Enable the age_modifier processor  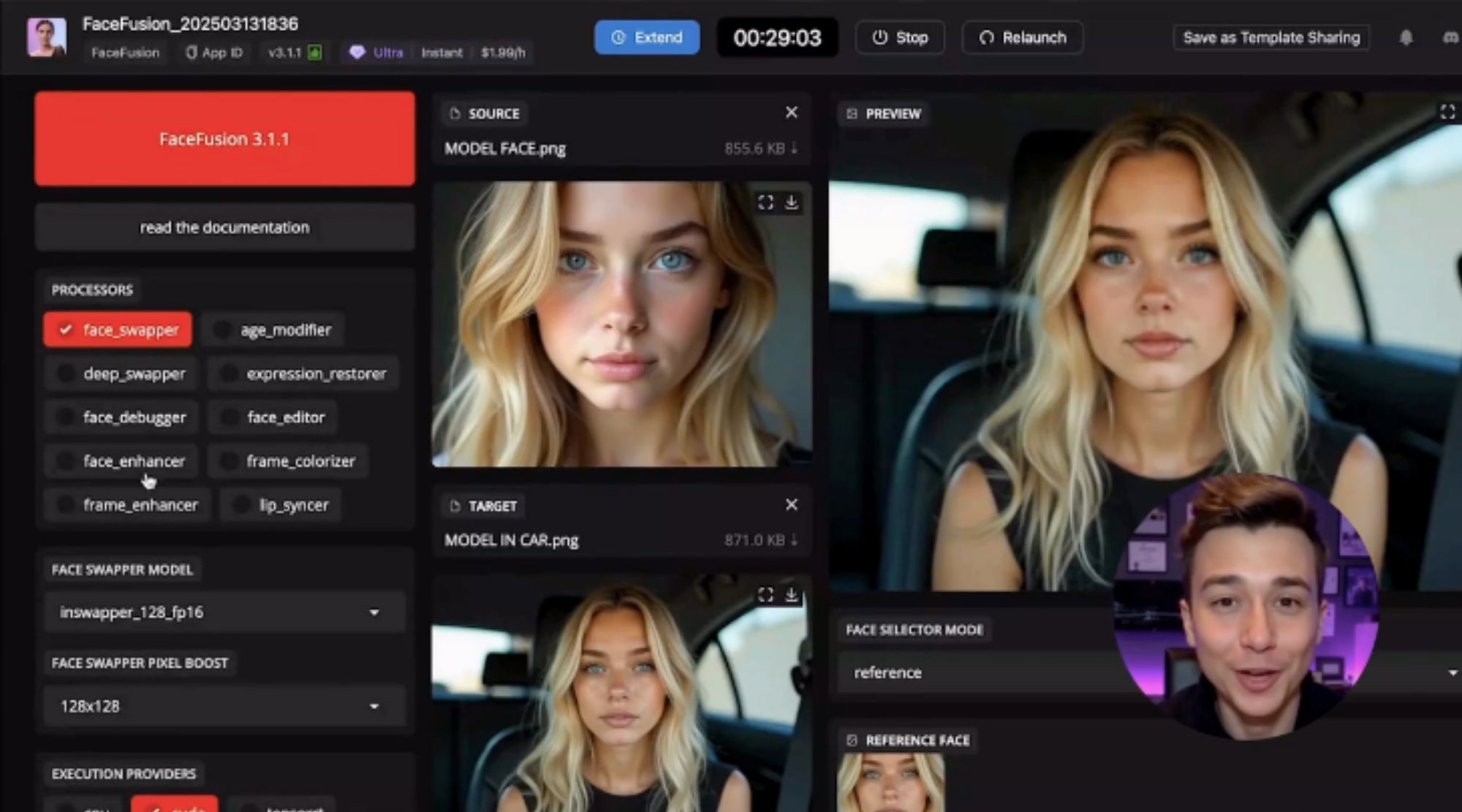click(223, 330)
